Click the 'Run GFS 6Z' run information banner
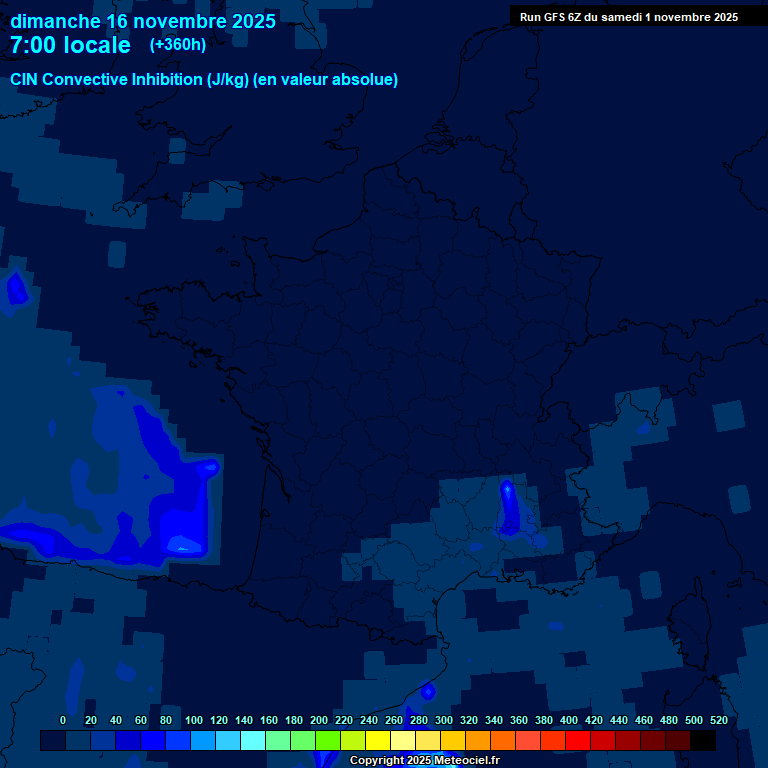This screenshot has height=768, width=768. pos(628,17)
